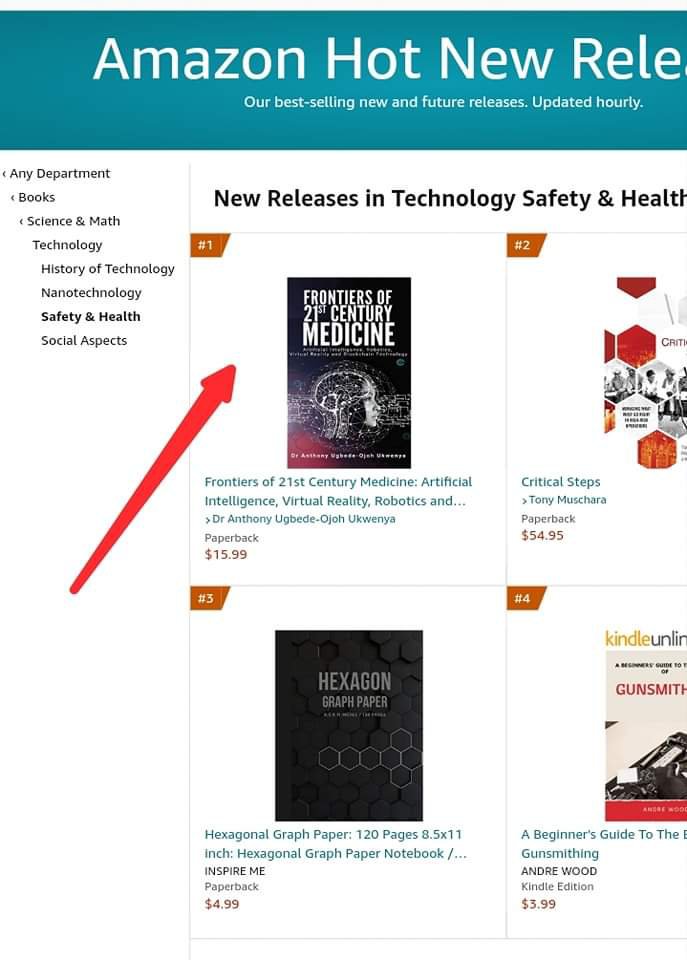The height and width of the screenshot is (960, 687).
Task: Open Social Aspects subcategory
Action: coord(84,340)
